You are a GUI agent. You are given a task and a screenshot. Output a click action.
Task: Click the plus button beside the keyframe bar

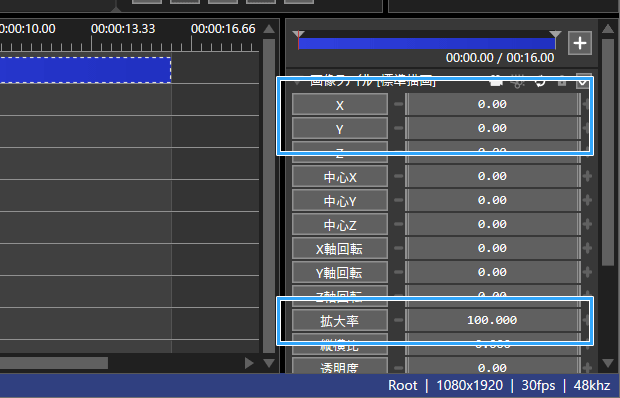580,43
